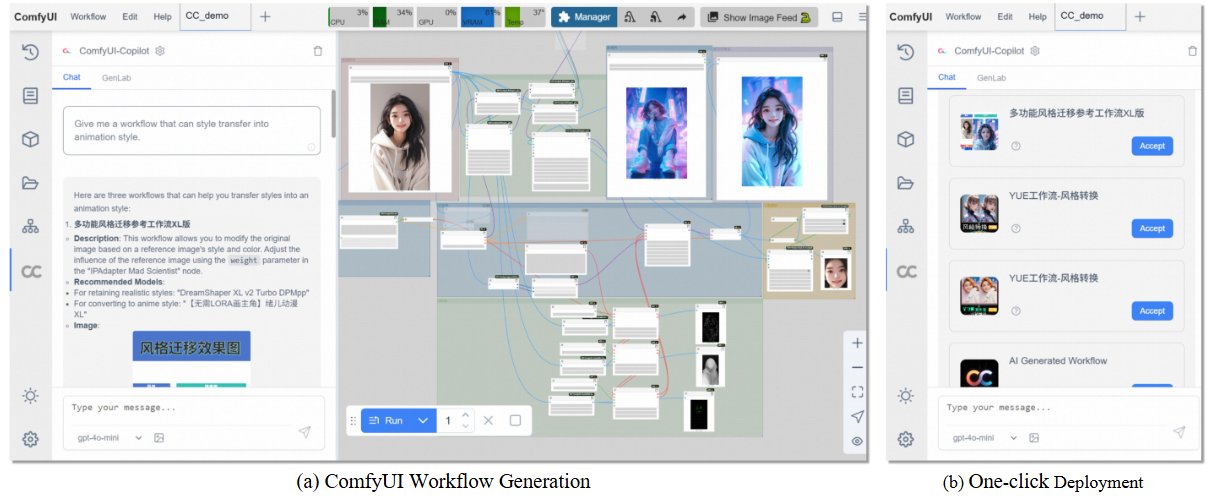Image resolution: width=1215 pixels, height=498 pixels.
Task: Expand the Run button dropdown arrow
Action: tap(423, 421)
